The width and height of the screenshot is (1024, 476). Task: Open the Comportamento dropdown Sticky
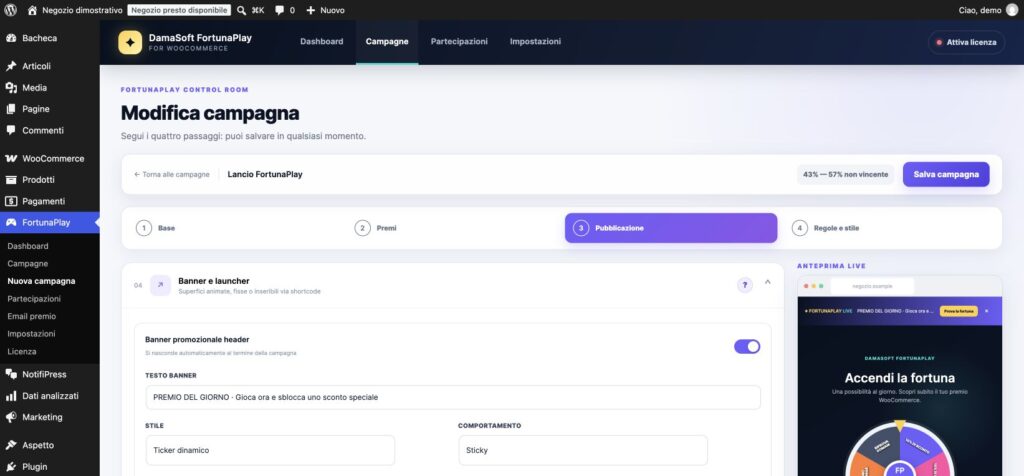(583, 451)
